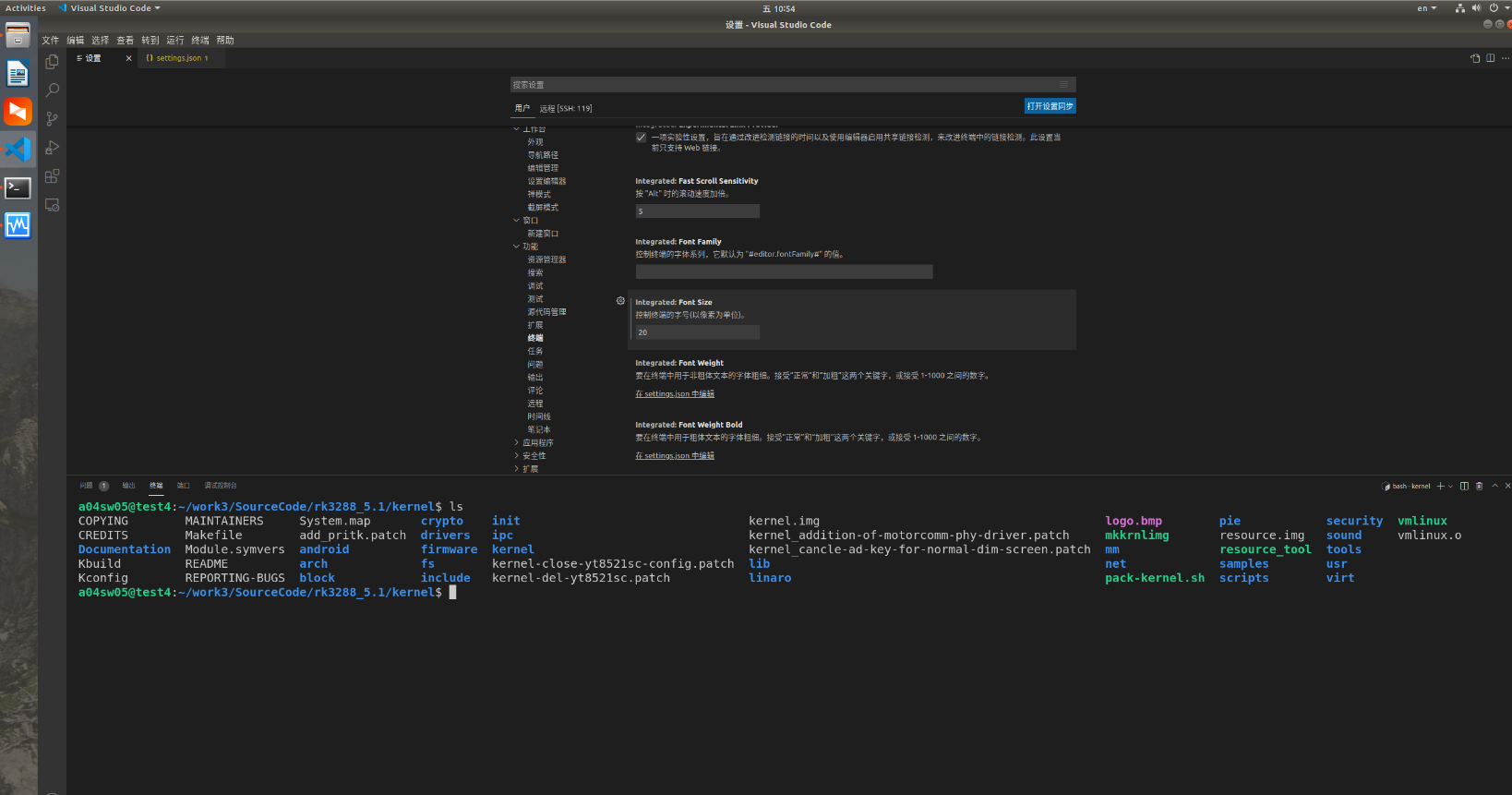
Task: Uncheck the experimental link provider checkbox
Action: click(641, 138)
